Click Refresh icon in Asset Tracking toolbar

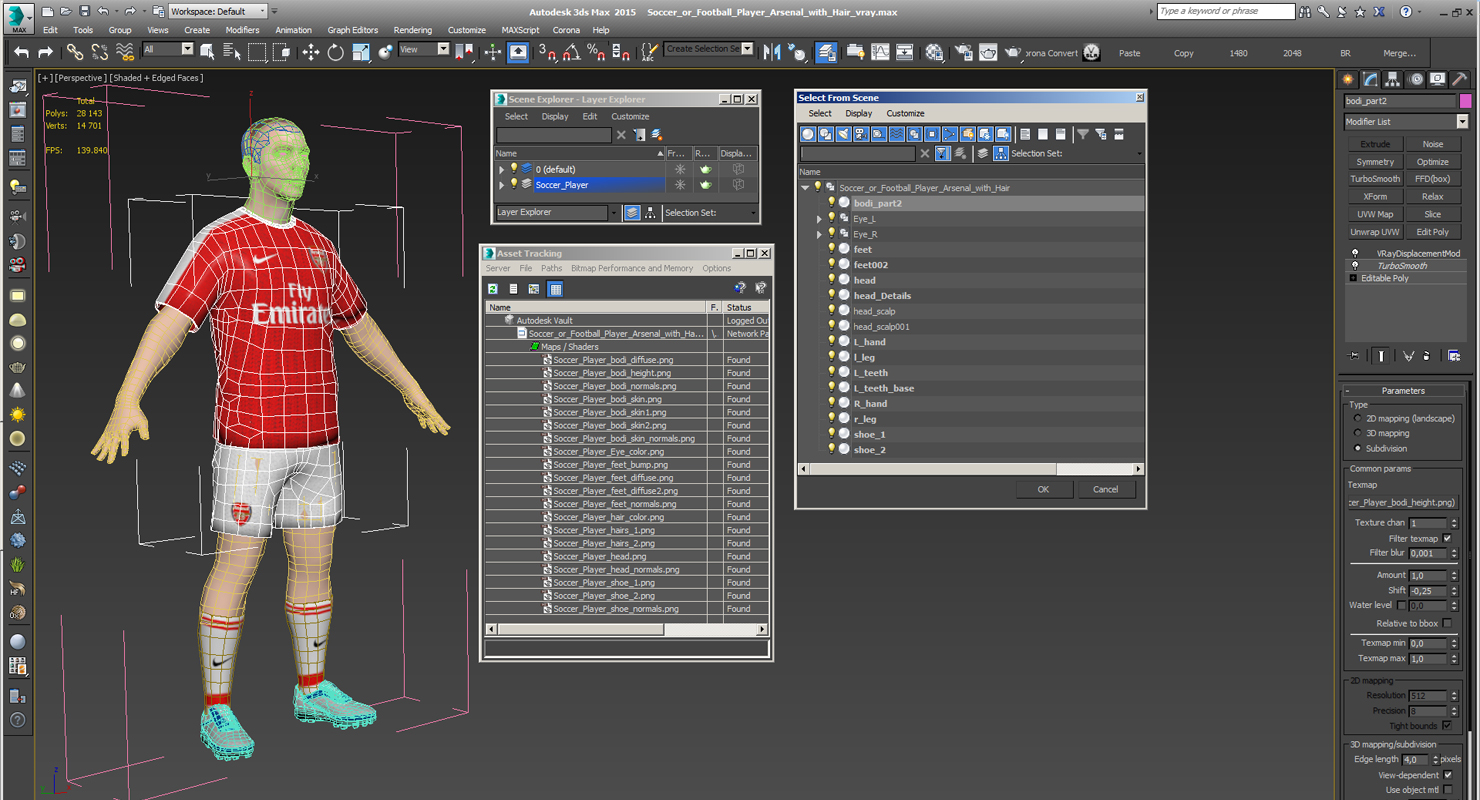pyautogui.click(x=493, y=289)
